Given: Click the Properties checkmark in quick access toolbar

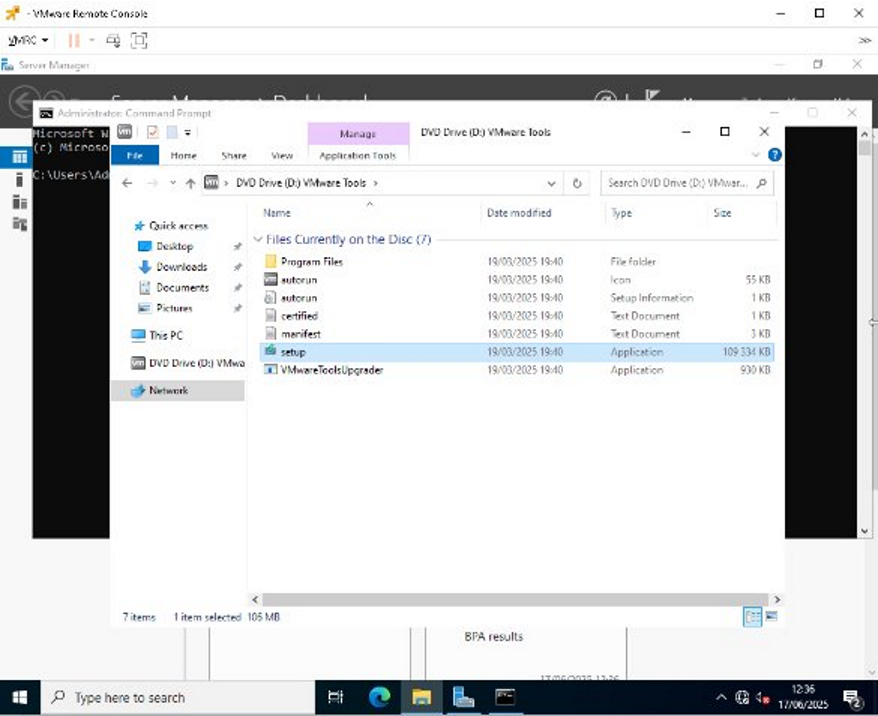Looking at the screenshot, I should [x=153, y=132].
